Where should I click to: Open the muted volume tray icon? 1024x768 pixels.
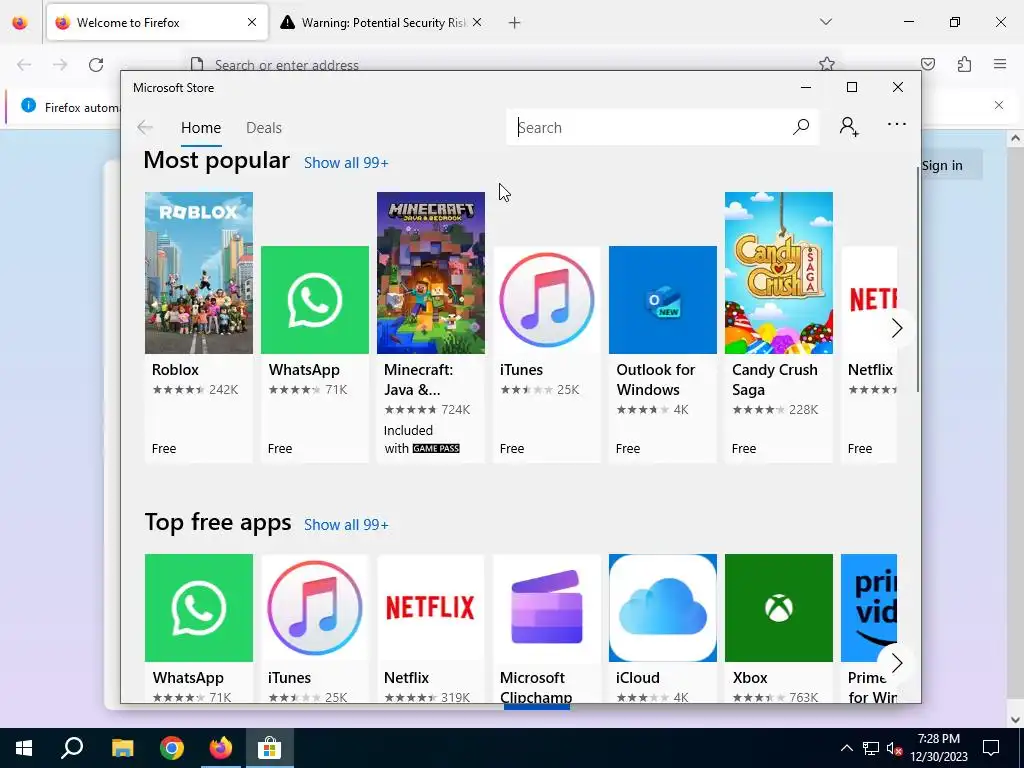pyautogui.click(x=895, y=748)
